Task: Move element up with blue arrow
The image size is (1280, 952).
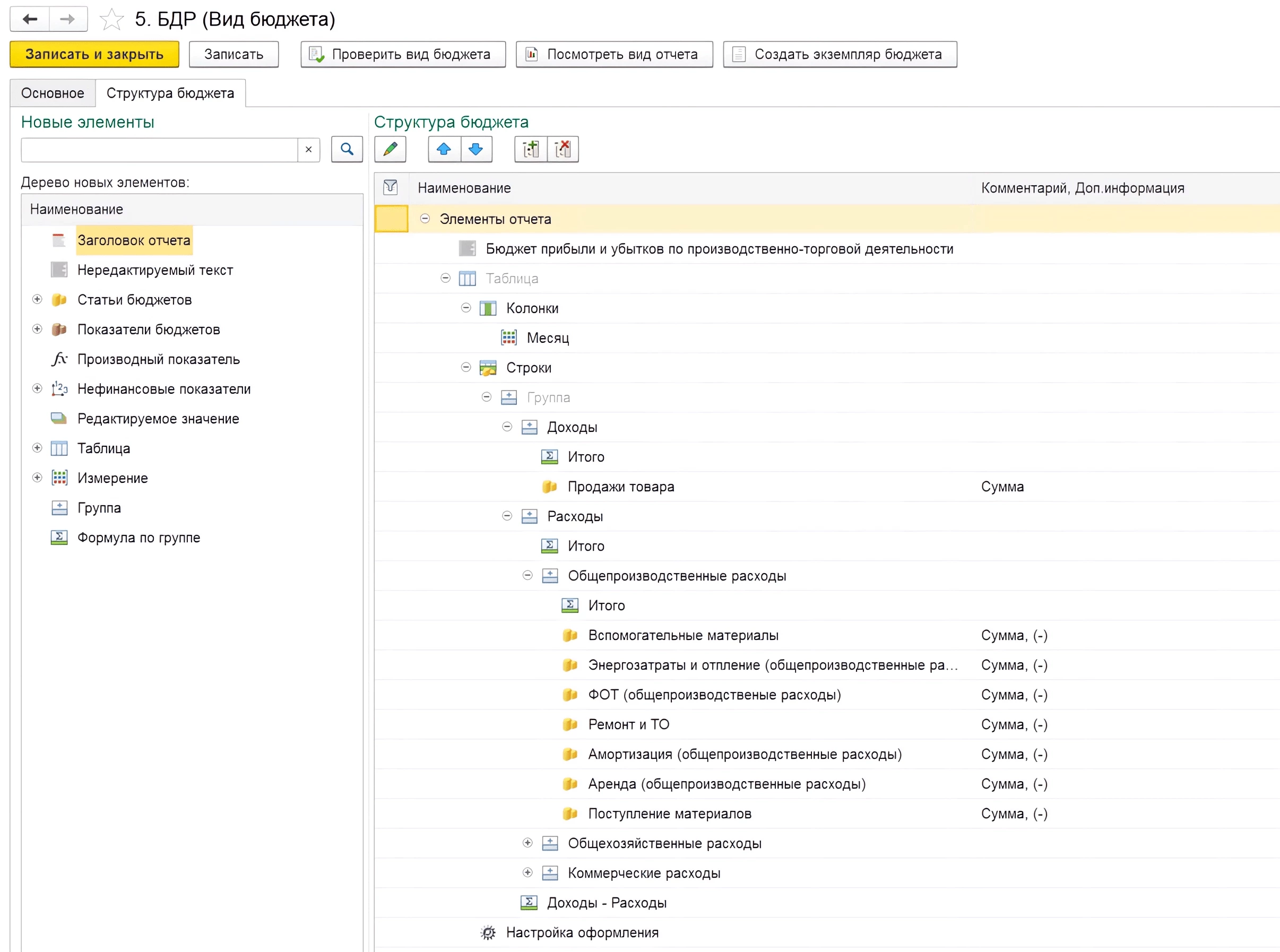Action: (444, 149)
